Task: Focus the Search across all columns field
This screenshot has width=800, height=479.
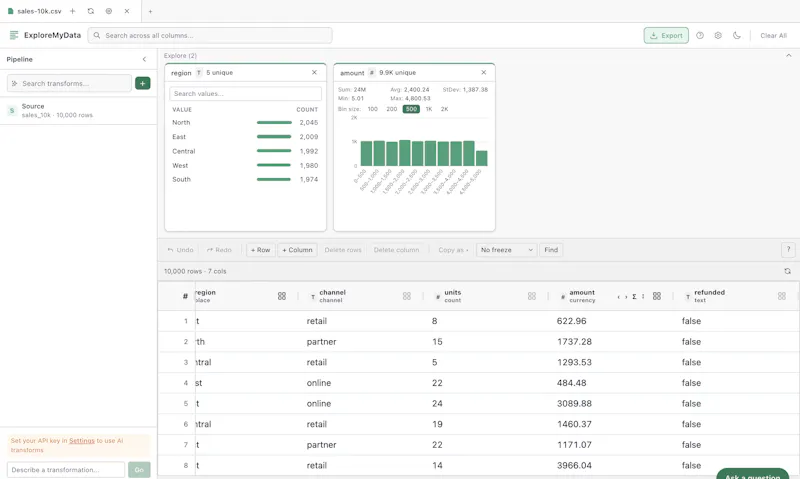Action: pos(210,35)
